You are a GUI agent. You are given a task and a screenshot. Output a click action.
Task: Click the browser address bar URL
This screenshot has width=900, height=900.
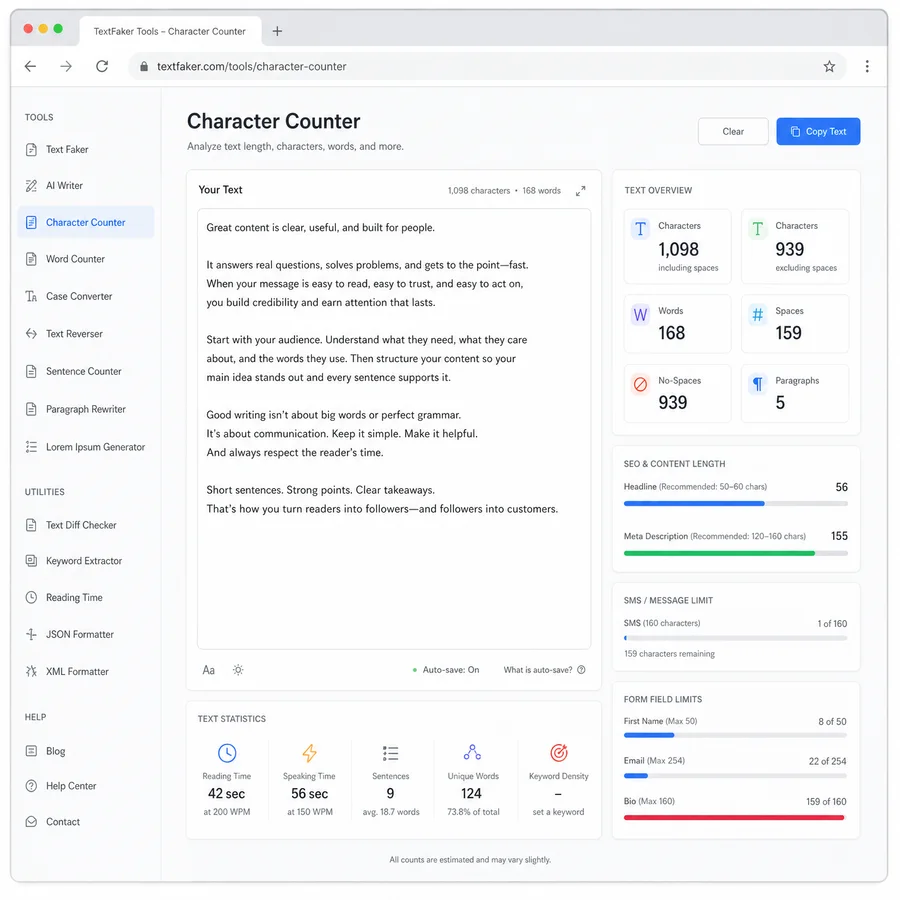click(x=251, y=67)
